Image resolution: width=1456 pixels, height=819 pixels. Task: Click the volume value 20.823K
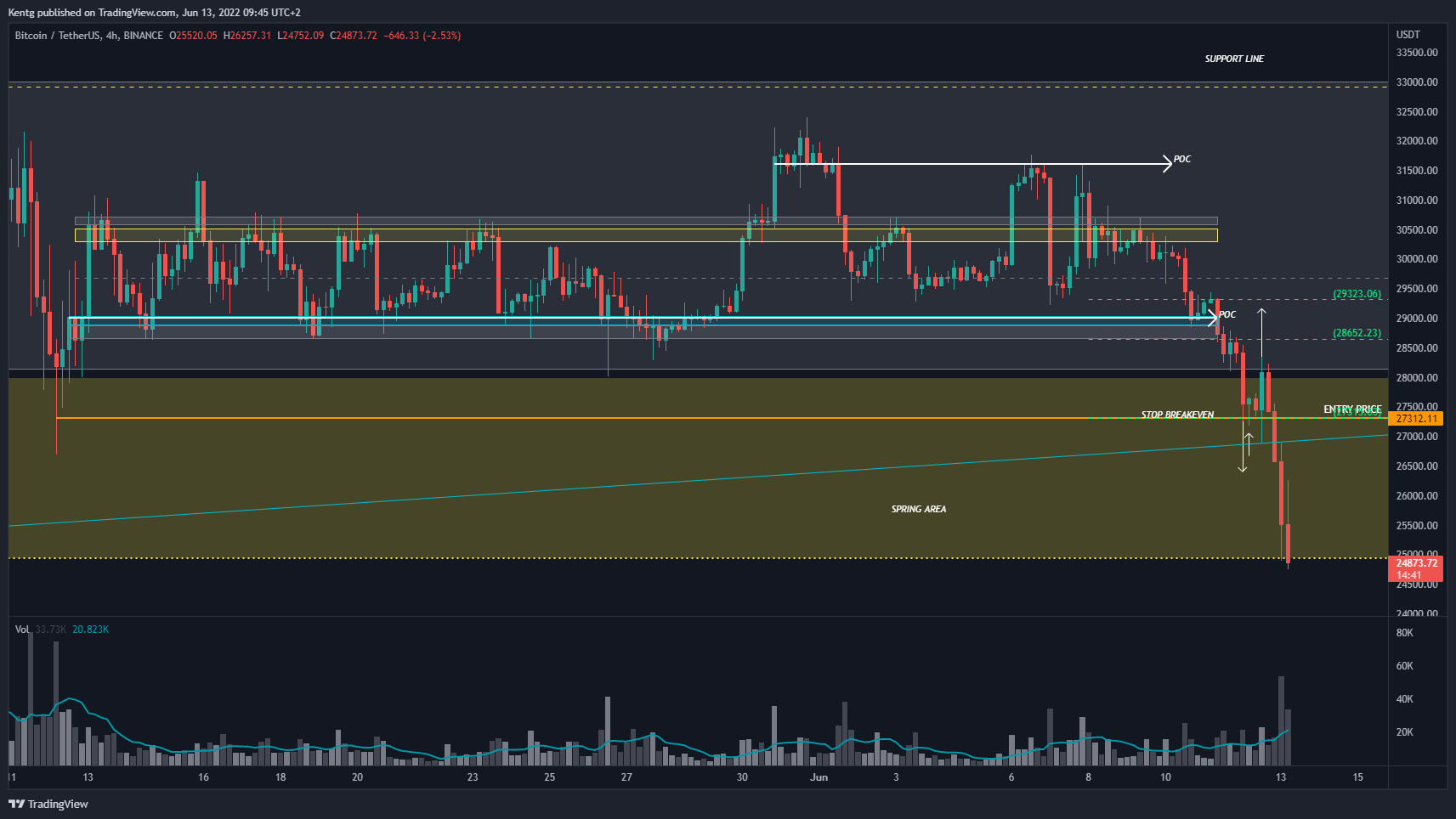pos(90,630)
